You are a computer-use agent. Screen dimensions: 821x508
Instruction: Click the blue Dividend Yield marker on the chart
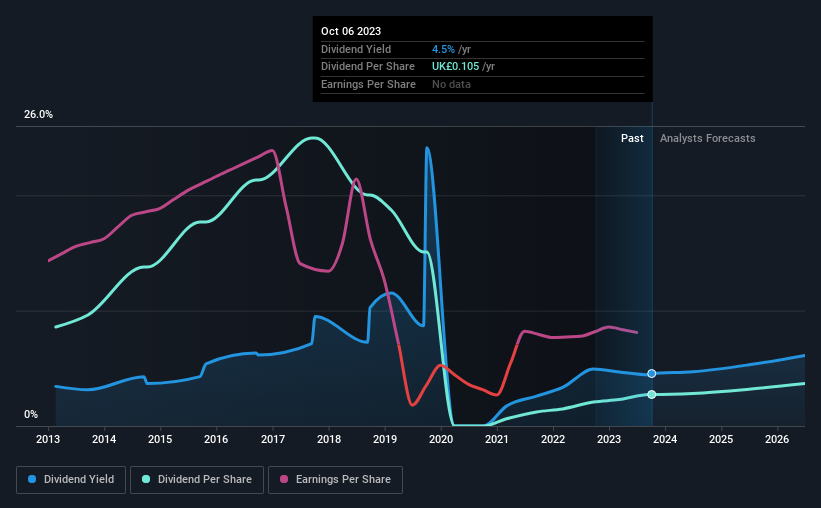[652, 373]
